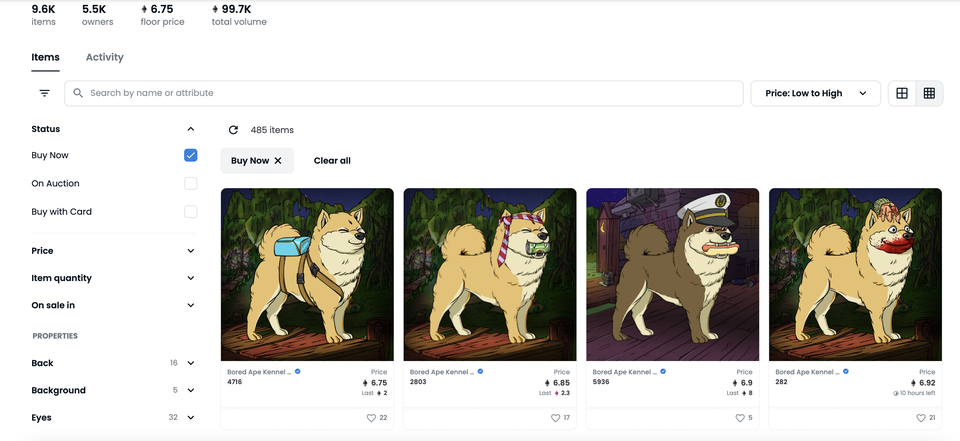Refresh the 485 items list
960x441 pixels.
click(233, 130)
